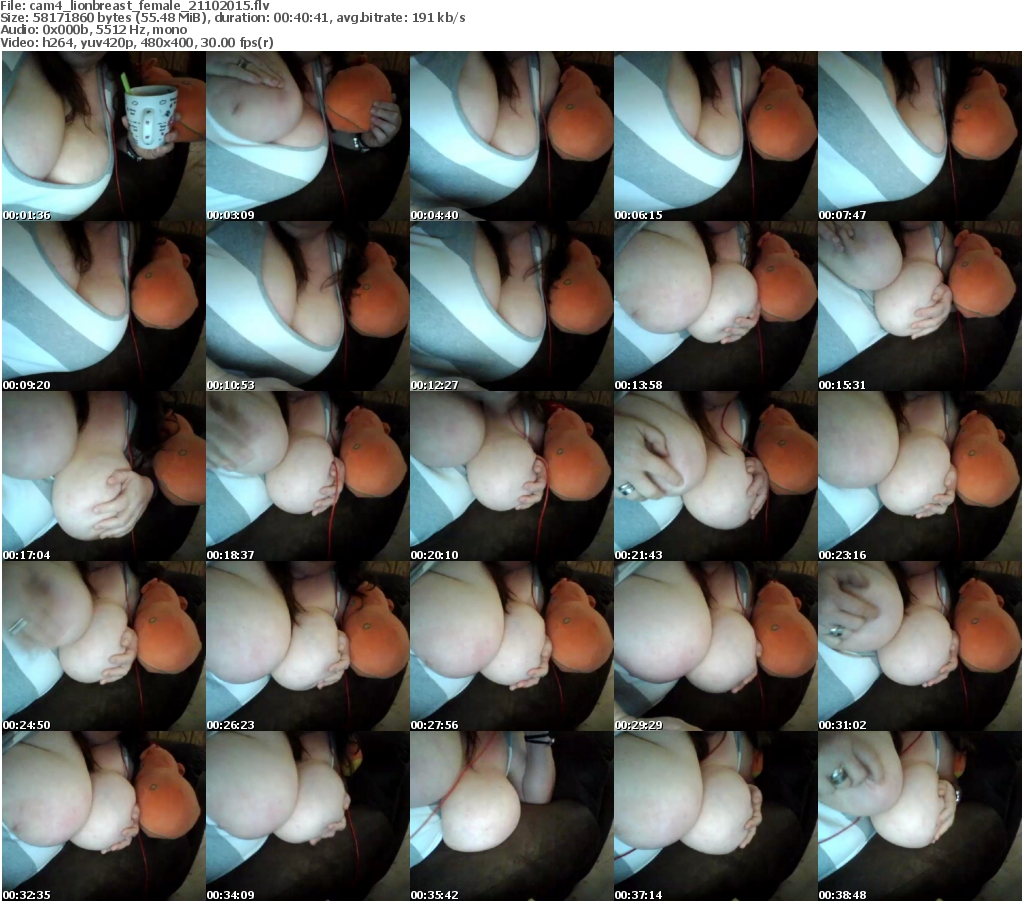
Task: Select the thumbnail stamped 00:20:10
Action: [511, 476]
